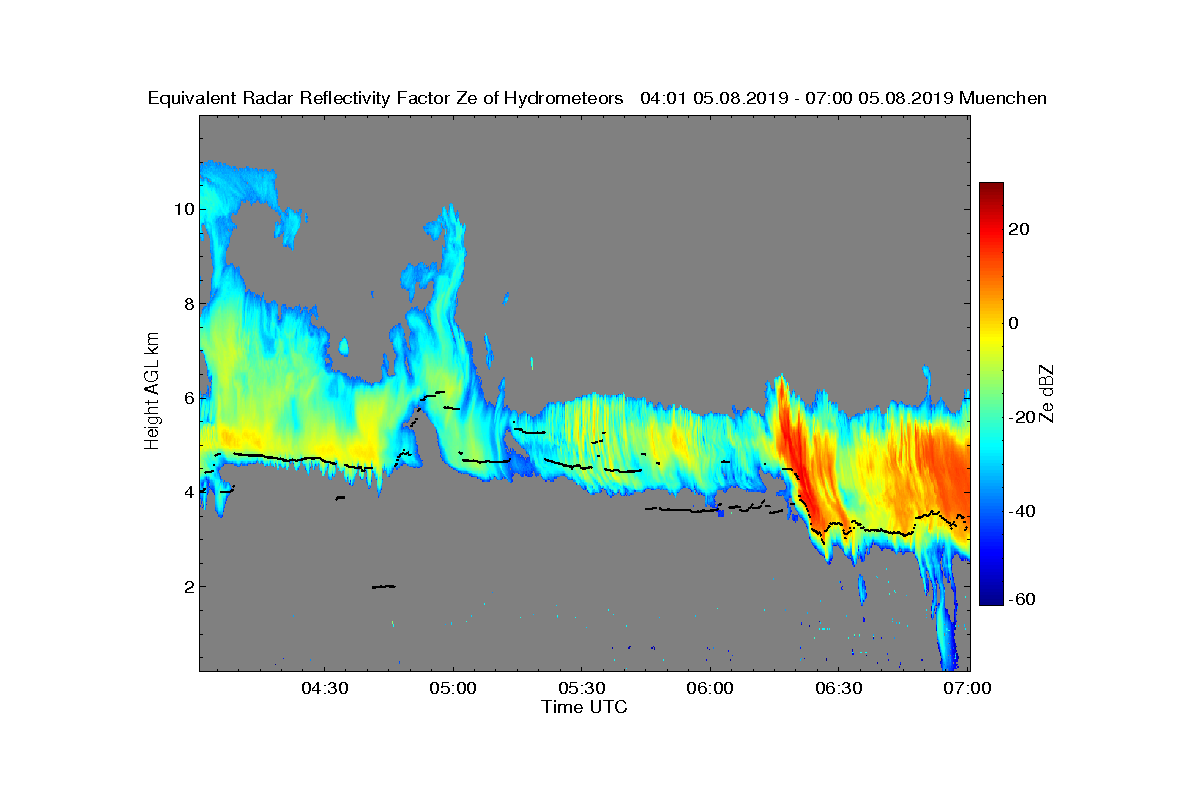Click the height tick label 6
The image size is (1200, 800).
[x=187, y=398]
